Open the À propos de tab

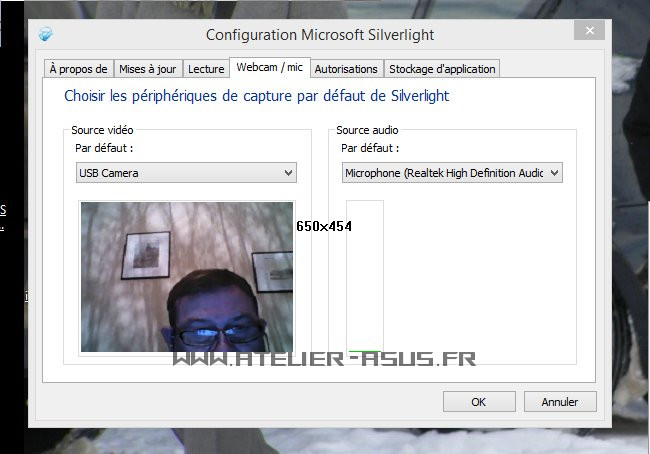coord(78,69)
